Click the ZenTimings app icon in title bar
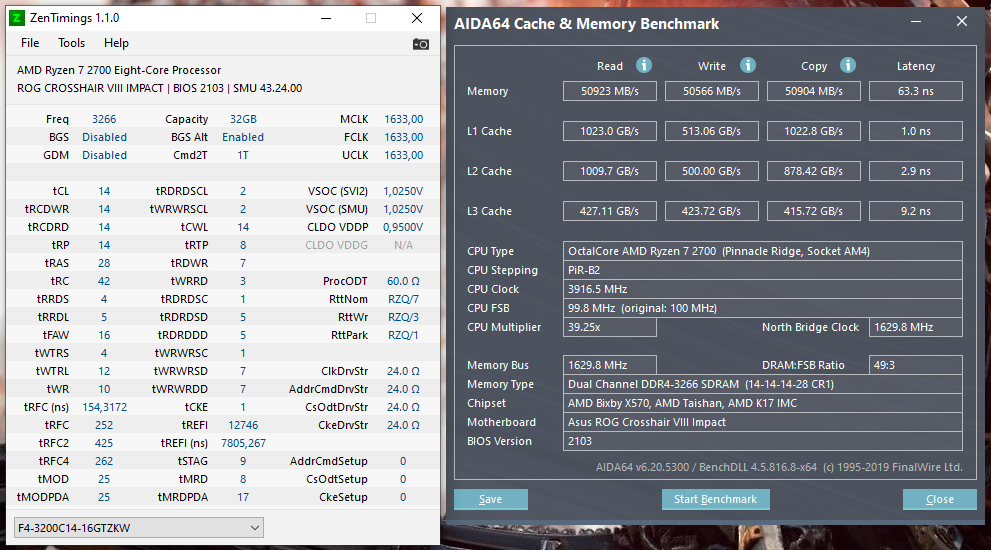The height and width of the screenshot is (550, 991). pyautogui.click(x=17, y=18)
